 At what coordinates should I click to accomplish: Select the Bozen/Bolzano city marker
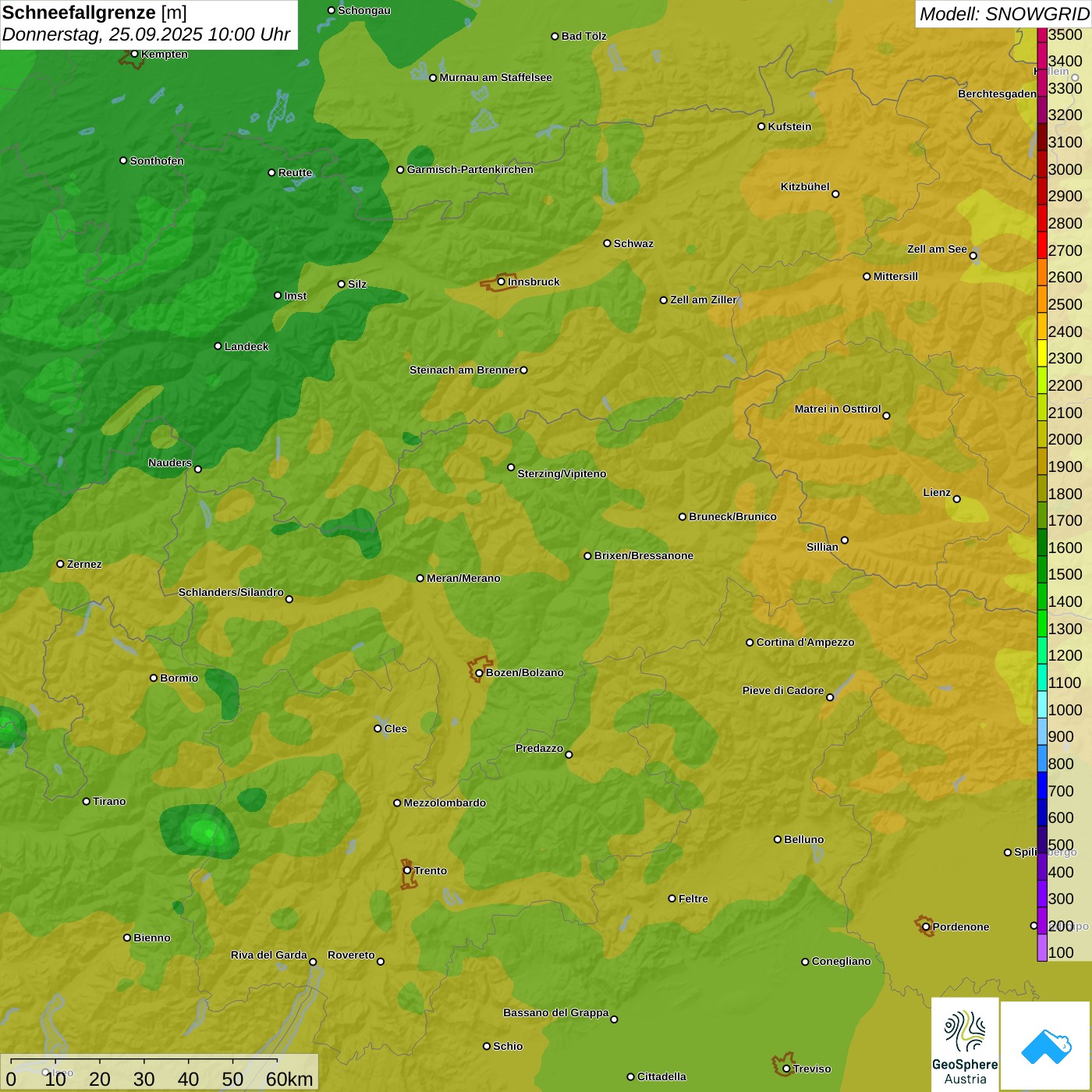tap(479, 672)
